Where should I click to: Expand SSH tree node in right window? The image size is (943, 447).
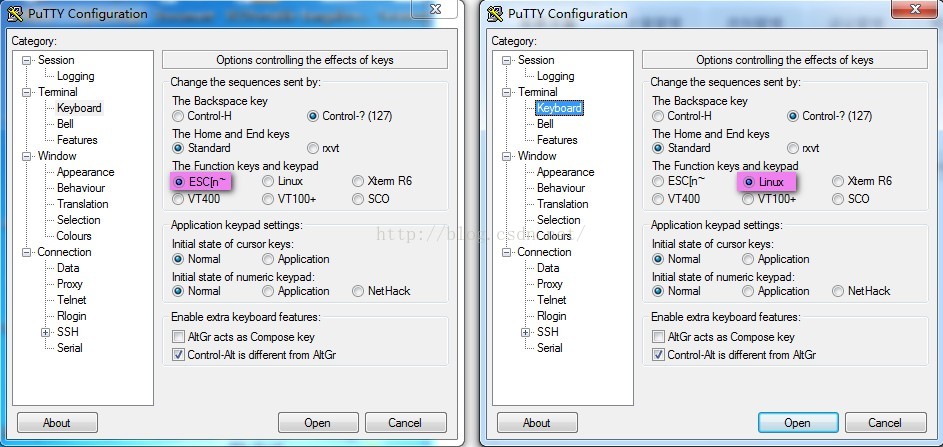(526, 332)
